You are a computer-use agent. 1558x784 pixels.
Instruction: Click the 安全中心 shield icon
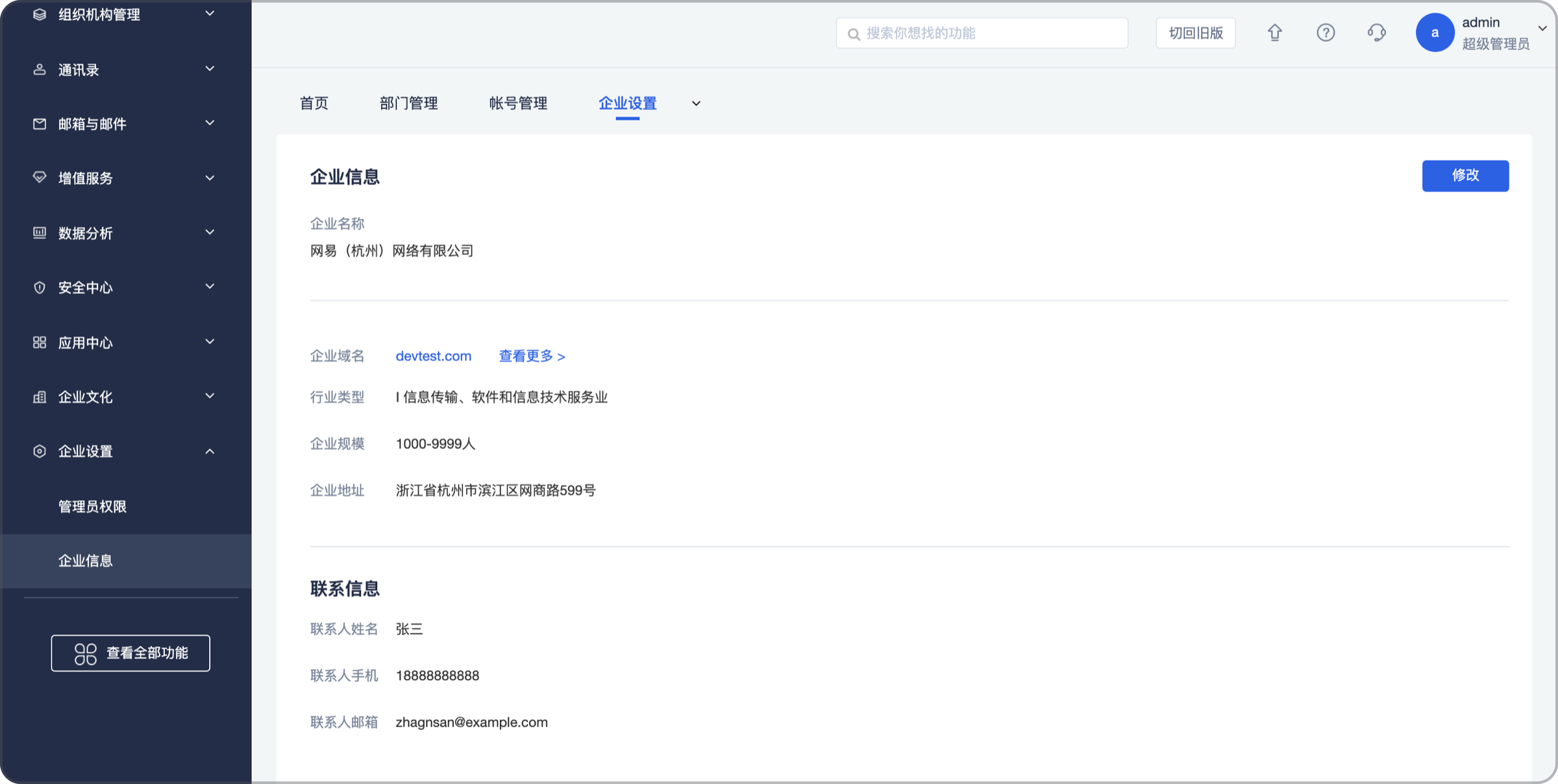point(40,288)
